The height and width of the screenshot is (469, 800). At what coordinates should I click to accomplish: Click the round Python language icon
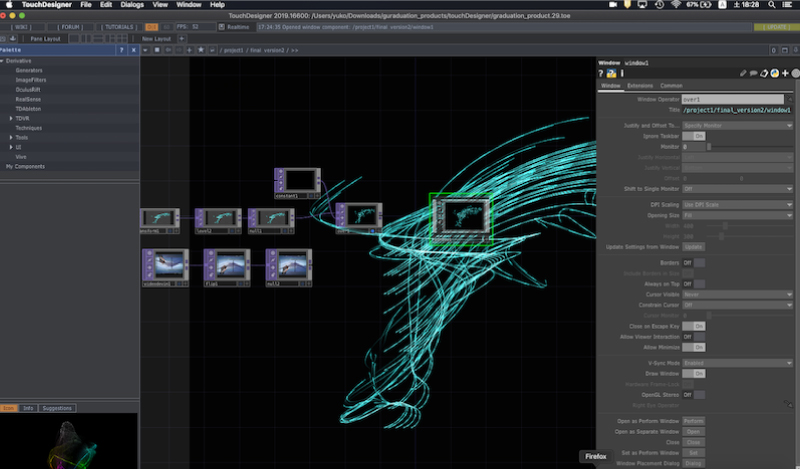click(x=774, y=73)
